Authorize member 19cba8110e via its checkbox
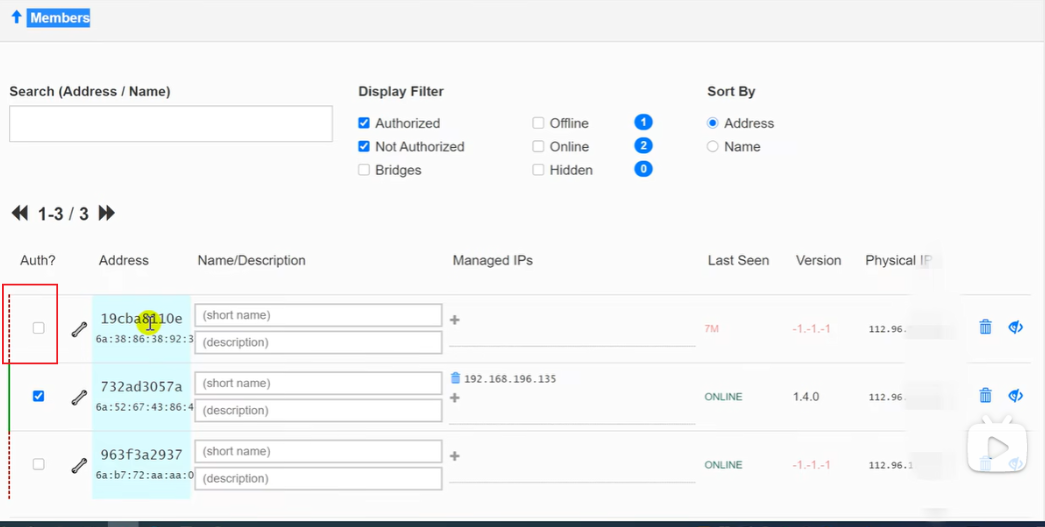 click(x=39, y=328)
